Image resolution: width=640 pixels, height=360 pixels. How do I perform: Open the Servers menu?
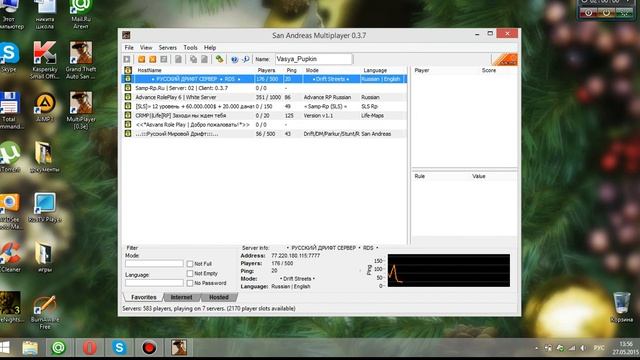[168, 48]
